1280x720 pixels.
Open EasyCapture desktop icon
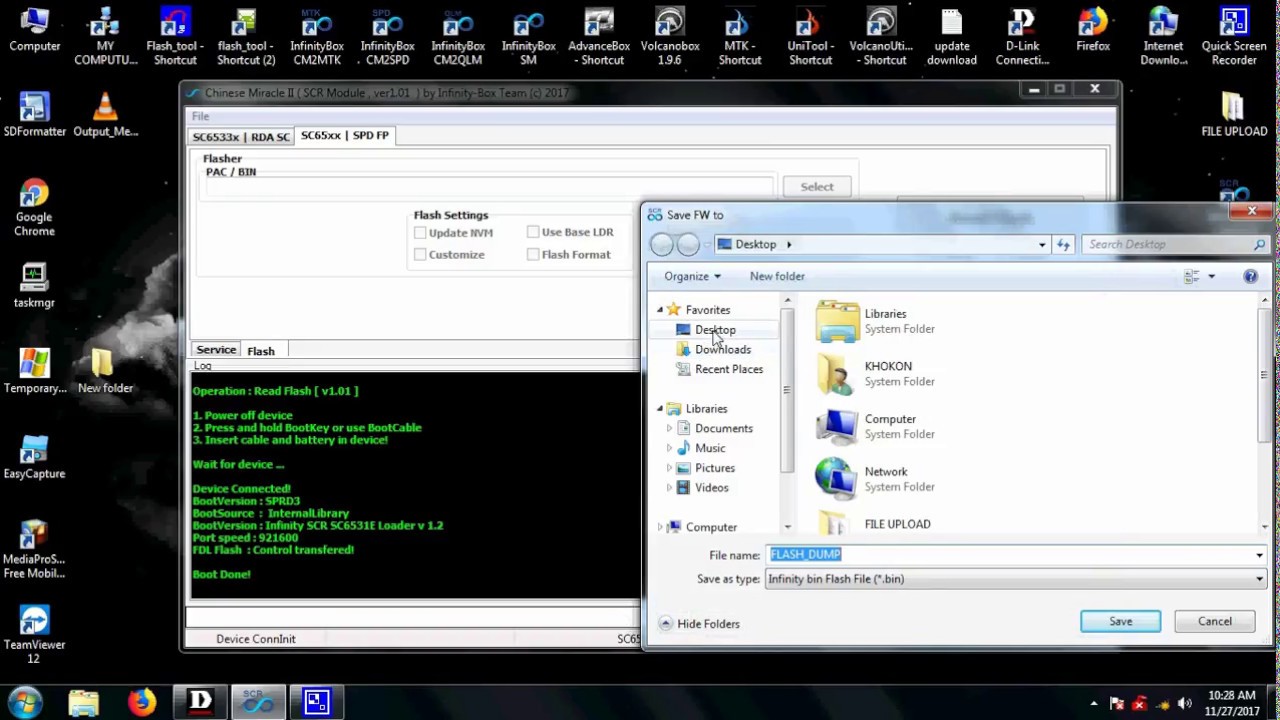34,458
